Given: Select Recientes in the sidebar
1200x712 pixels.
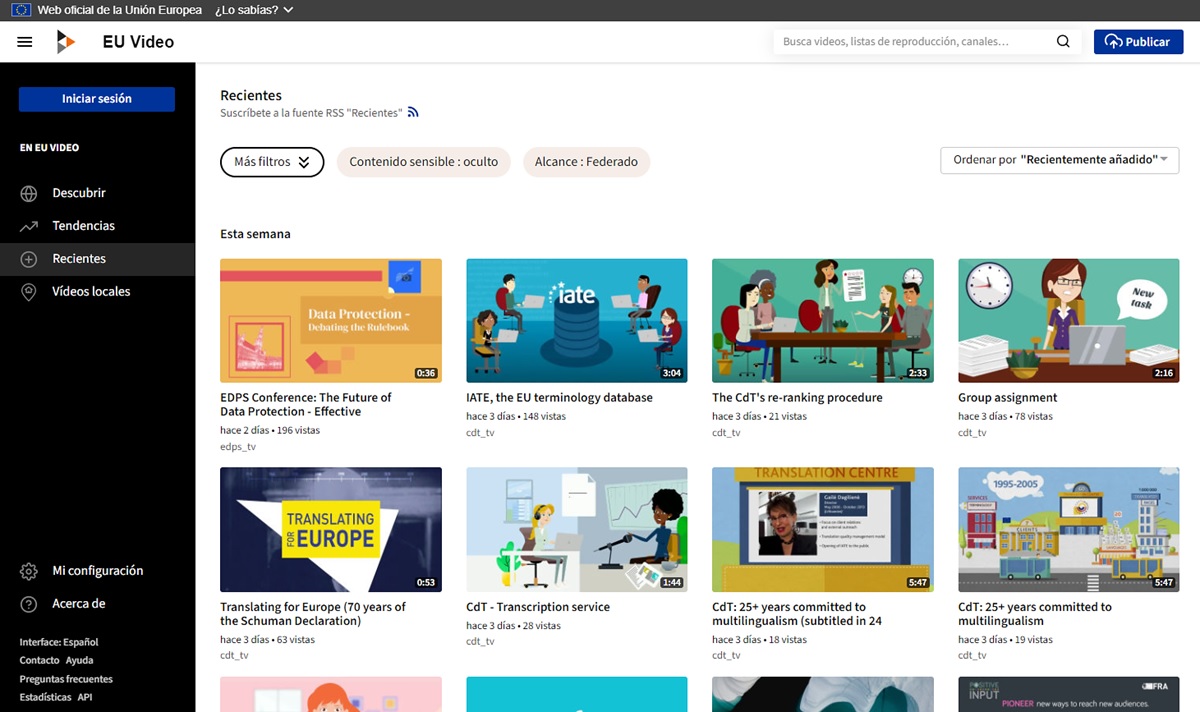Looking at the screenshot, I should (x=79, y=259).
